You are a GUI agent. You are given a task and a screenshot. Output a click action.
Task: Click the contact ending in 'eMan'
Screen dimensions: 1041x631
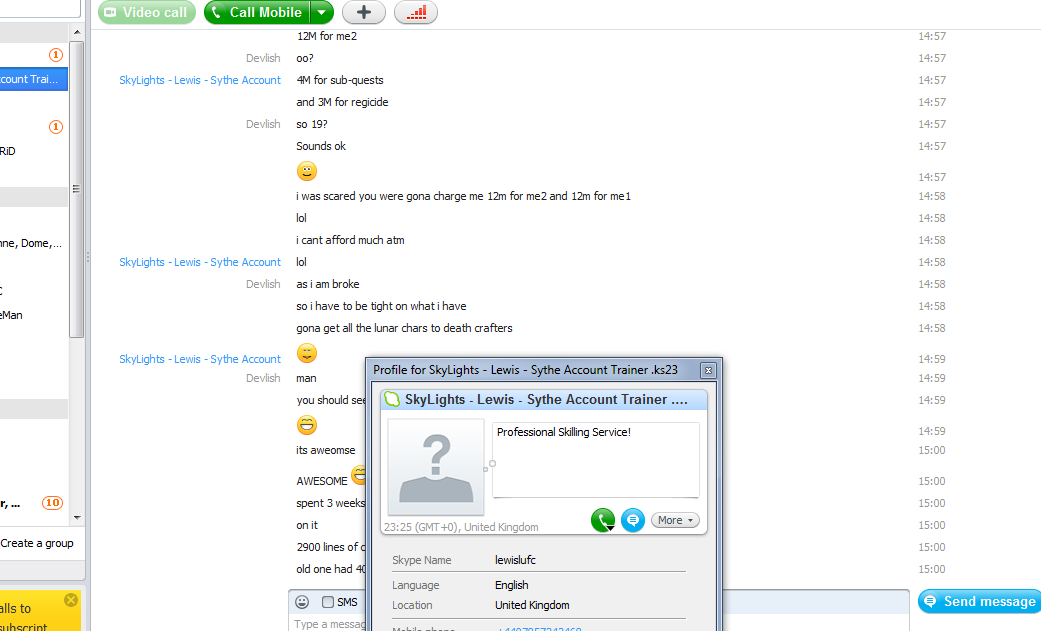pos(33,315)
